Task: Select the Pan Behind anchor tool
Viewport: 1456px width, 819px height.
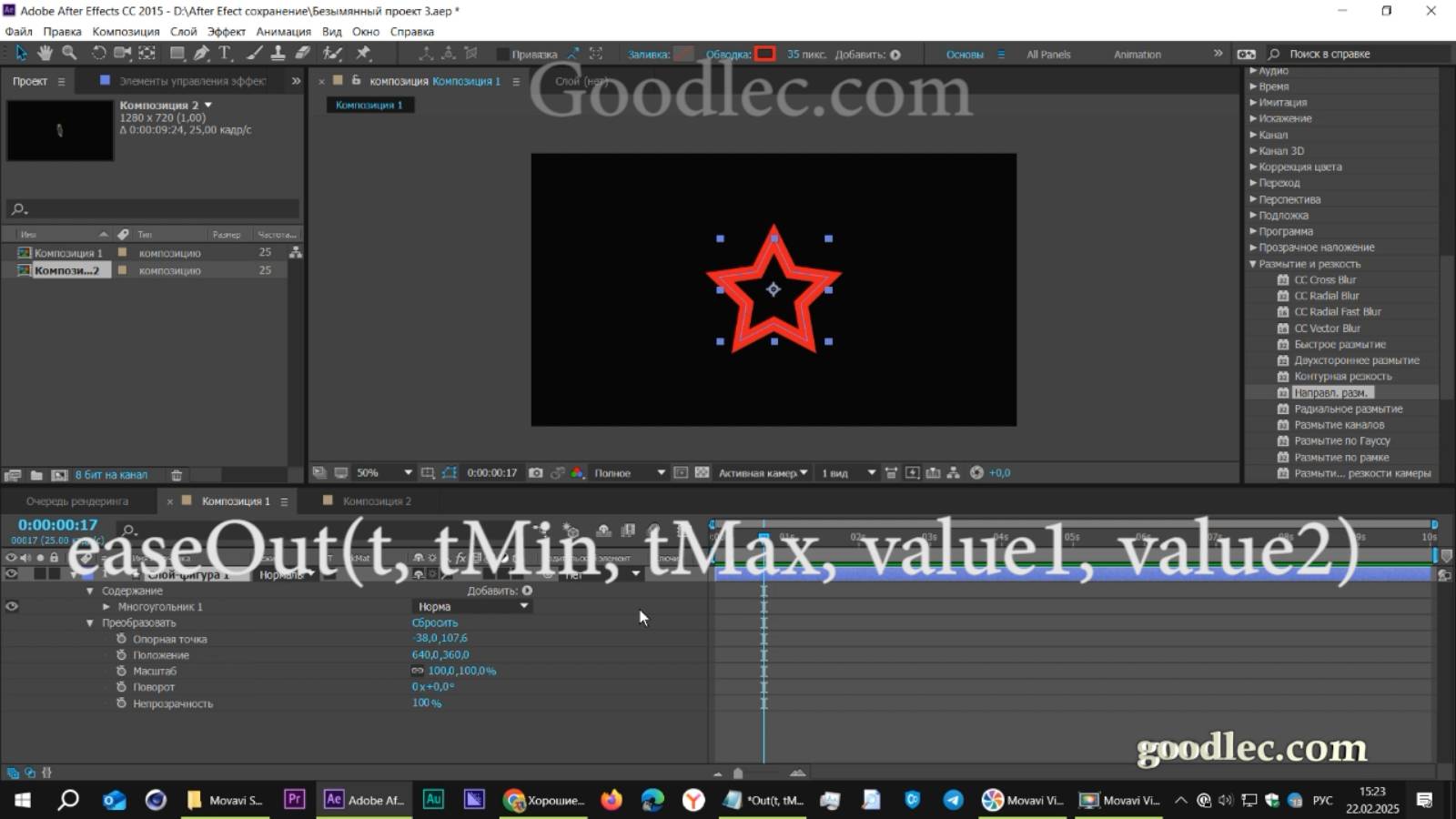Action: coord(147,54)
